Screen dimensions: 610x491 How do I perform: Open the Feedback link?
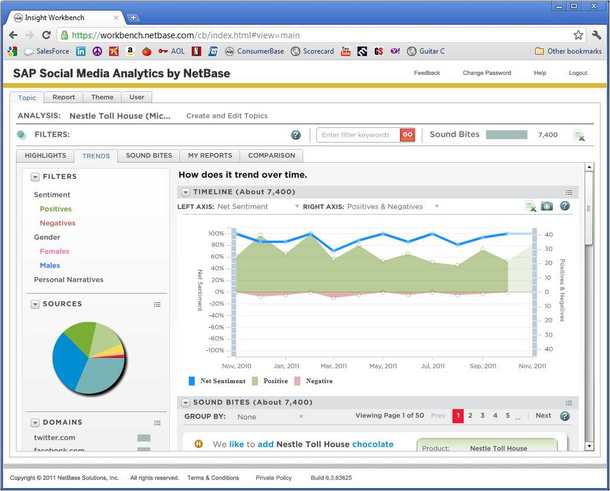tap(427, 73)
